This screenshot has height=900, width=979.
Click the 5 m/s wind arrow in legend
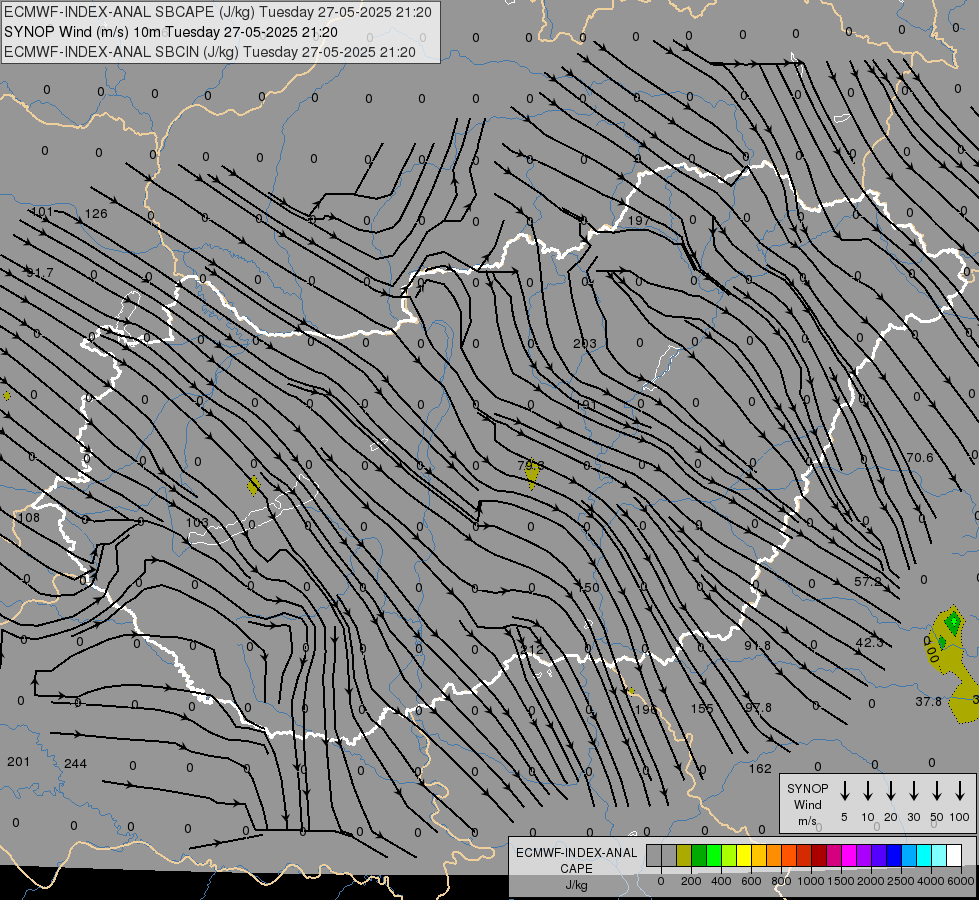click(x=845, y=790)
